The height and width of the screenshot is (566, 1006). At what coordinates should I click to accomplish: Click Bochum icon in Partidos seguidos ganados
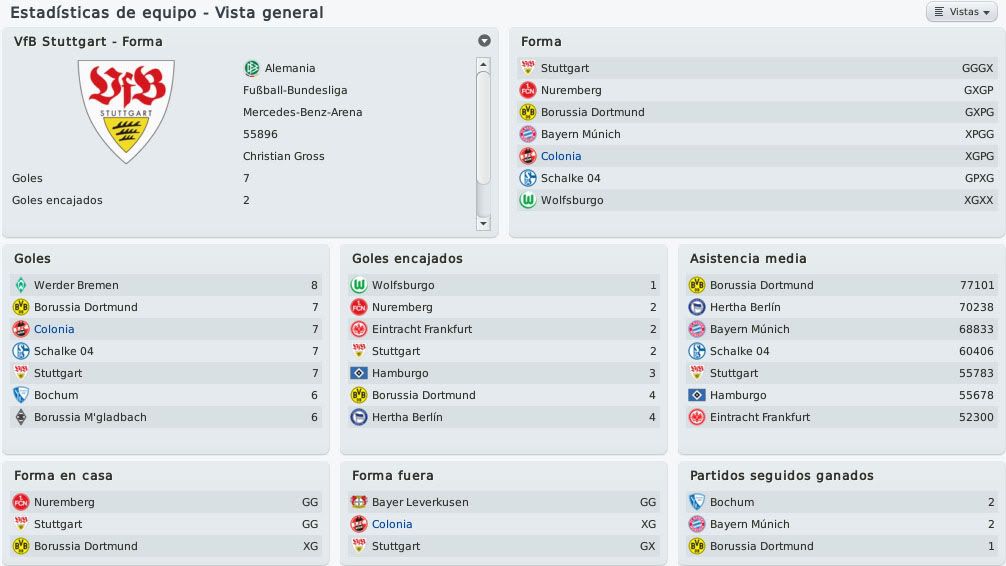pyautogui.click(x=697, y=502)
